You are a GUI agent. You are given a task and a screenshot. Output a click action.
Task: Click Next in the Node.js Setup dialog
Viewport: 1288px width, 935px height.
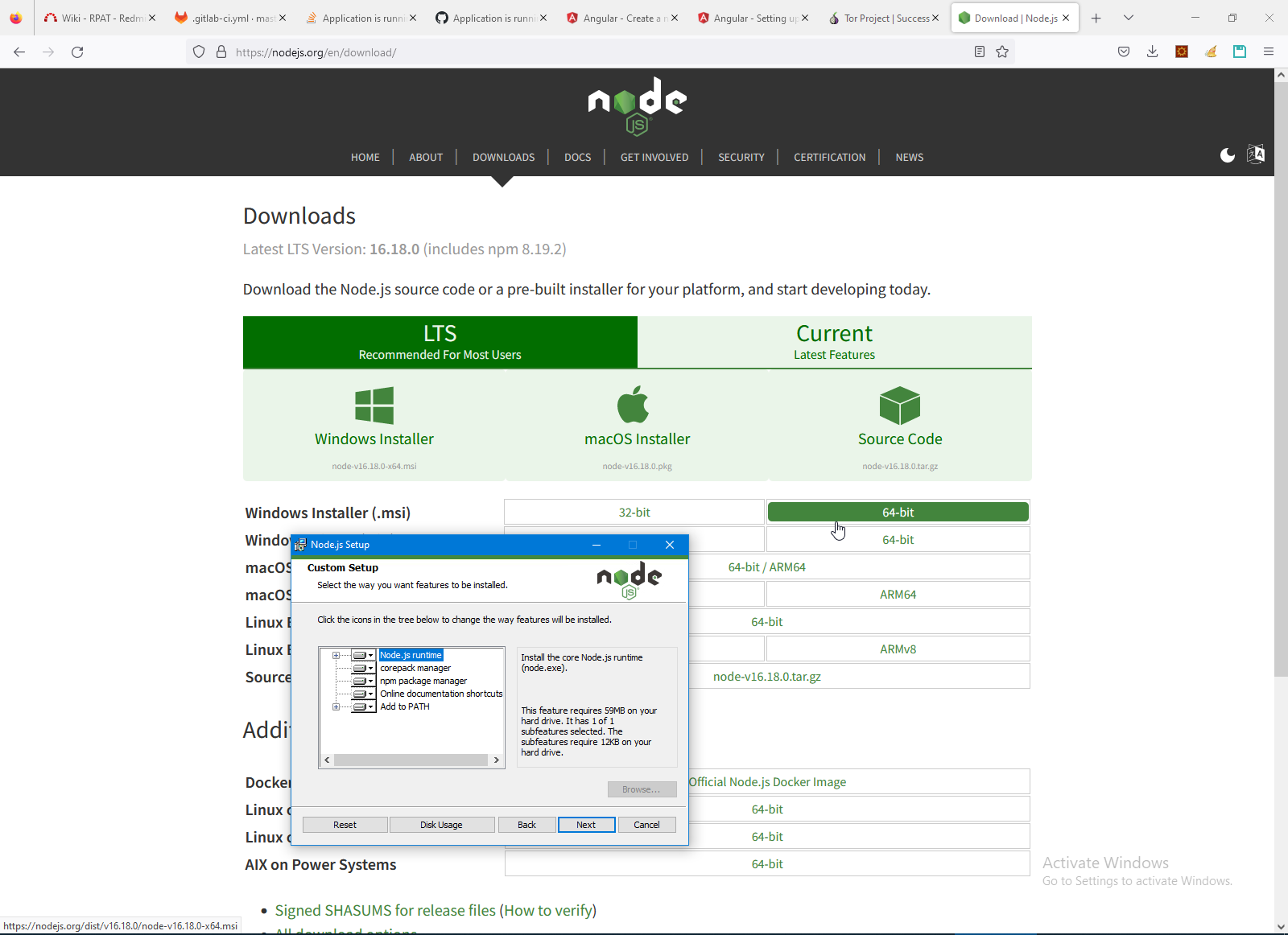pyautogui.click(x=586, y=825)
